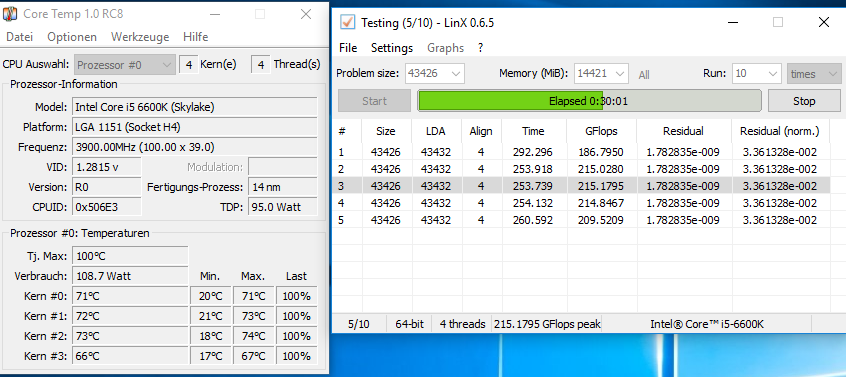Screen dimensions: 846x377
Task: Click the Model field Intel Core i5 6600K
Action: click(195, 107)
